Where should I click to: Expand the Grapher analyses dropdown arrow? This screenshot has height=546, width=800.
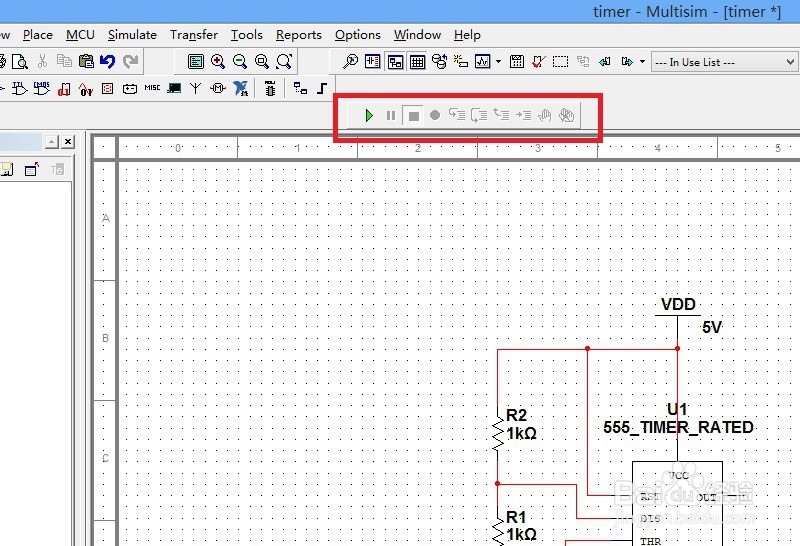498,62
